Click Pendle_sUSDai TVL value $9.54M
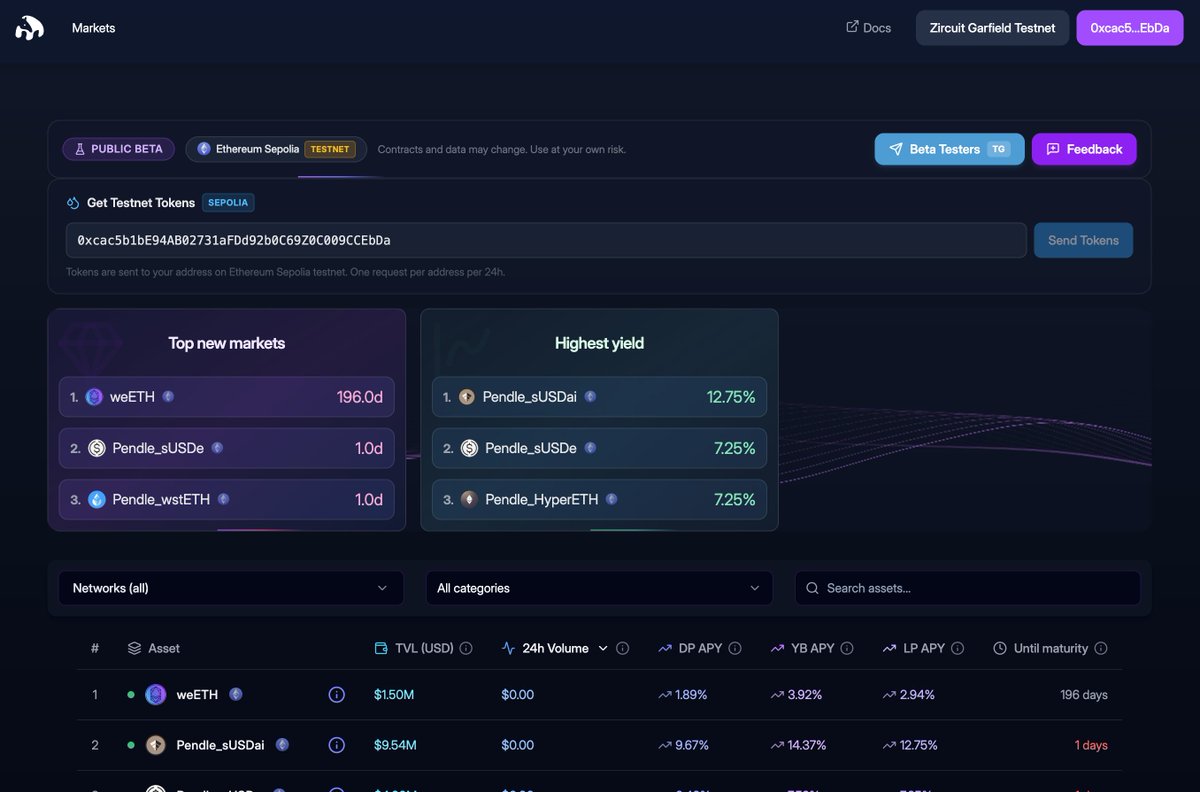Viewport: 1200px width, 792px height. coord(395,745)
